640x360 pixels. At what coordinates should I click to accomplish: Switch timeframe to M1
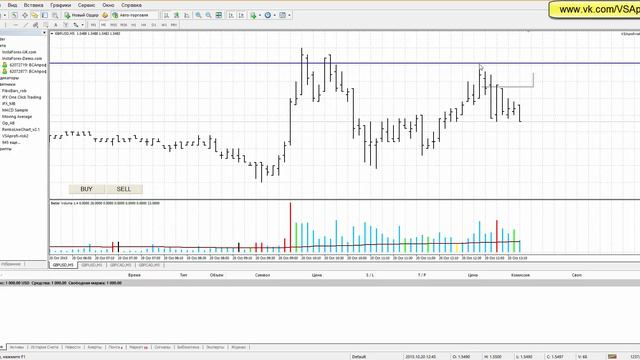[x=93, y=25]
